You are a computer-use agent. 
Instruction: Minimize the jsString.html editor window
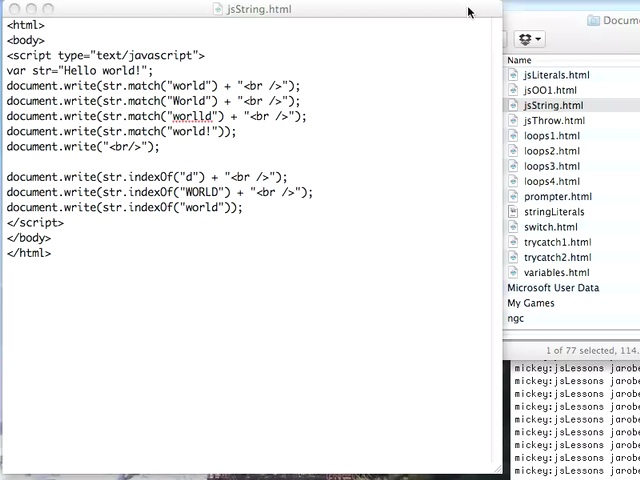31,9
